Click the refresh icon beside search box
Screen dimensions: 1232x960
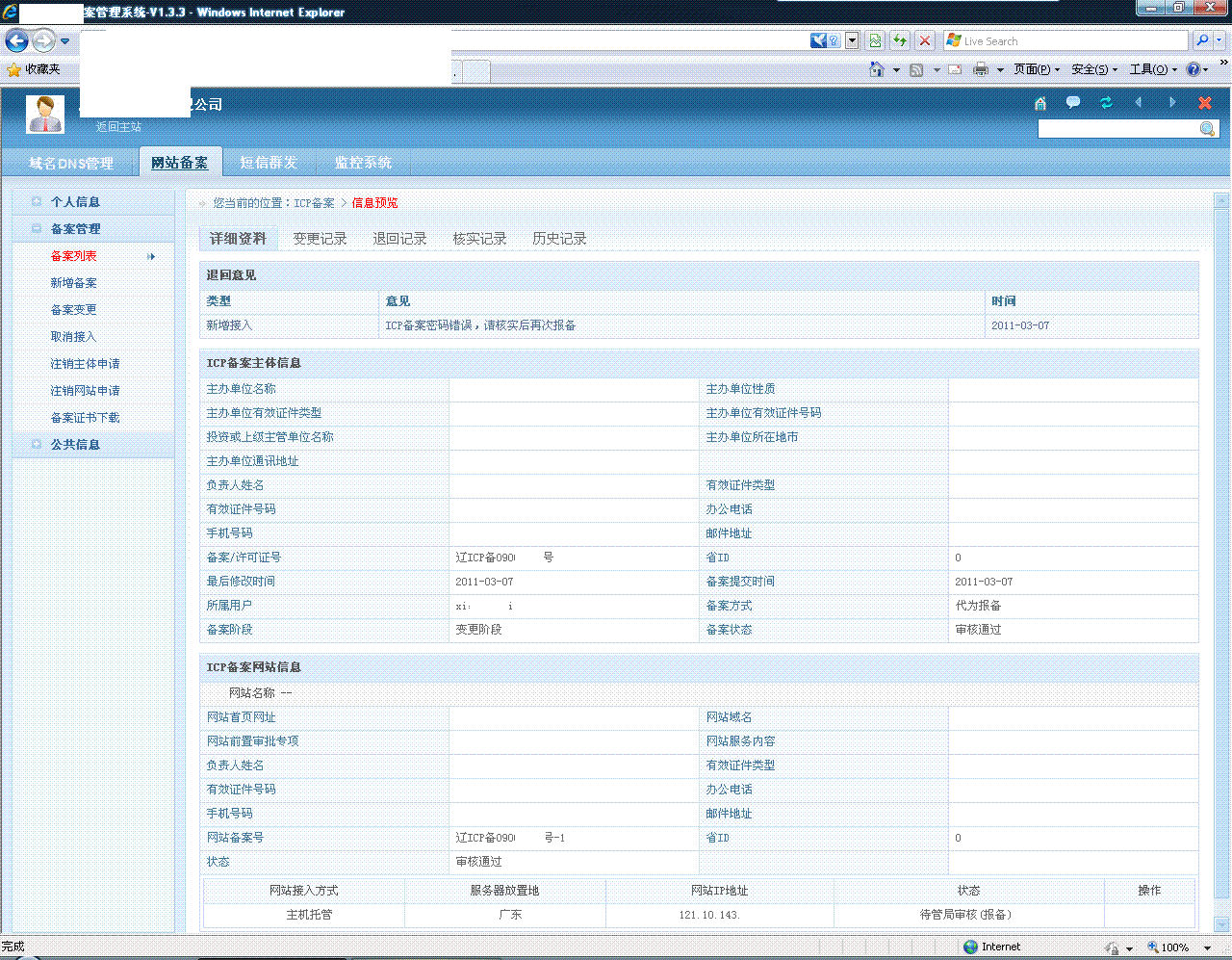(1105, 103)
